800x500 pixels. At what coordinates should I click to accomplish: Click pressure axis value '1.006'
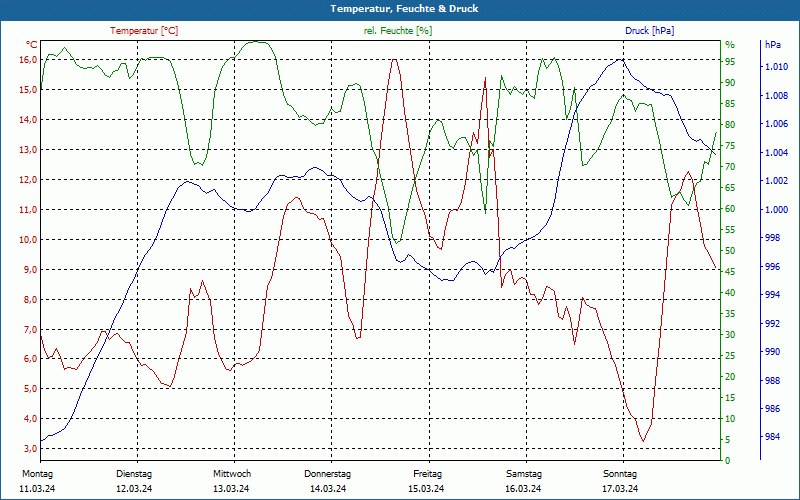tap(777, 124)
